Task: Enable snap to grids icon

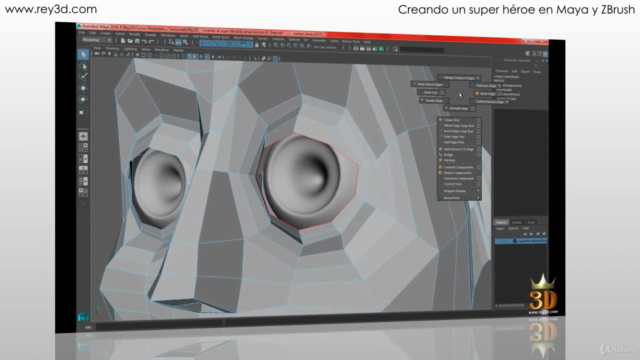Action: [x=276, y=45]
